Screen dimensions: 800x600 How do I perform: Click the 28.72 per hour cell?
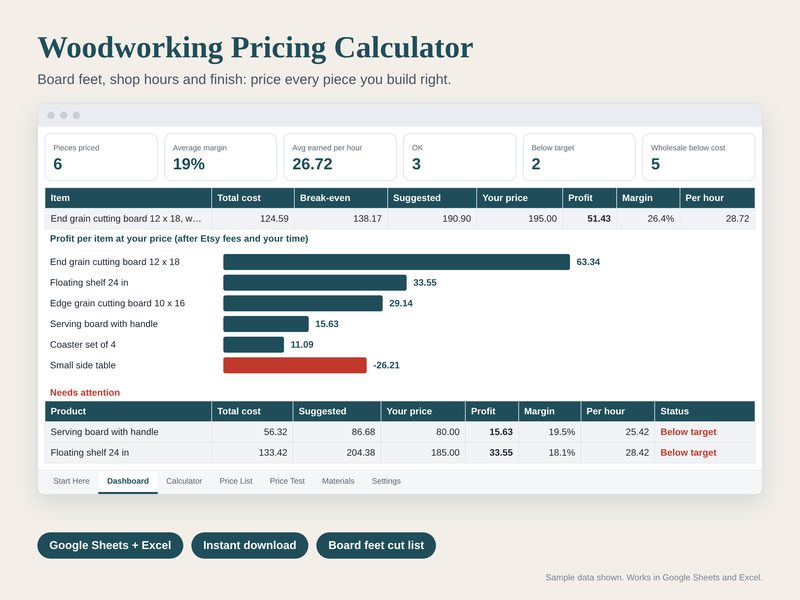[x=717, y=218]
